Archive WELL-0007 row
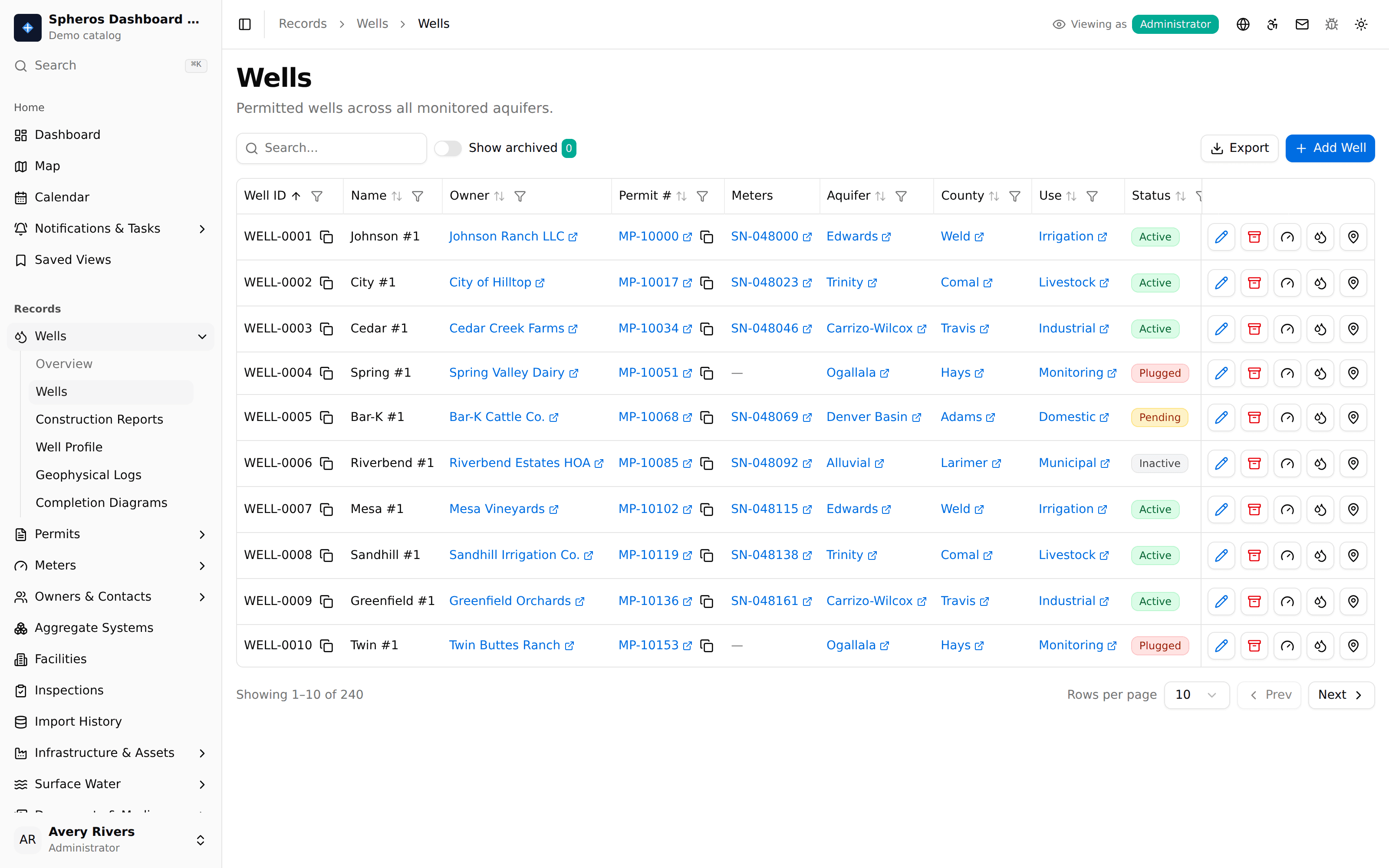The width and height of the screenshot is (1389, 868). [x=1254, y=509]
